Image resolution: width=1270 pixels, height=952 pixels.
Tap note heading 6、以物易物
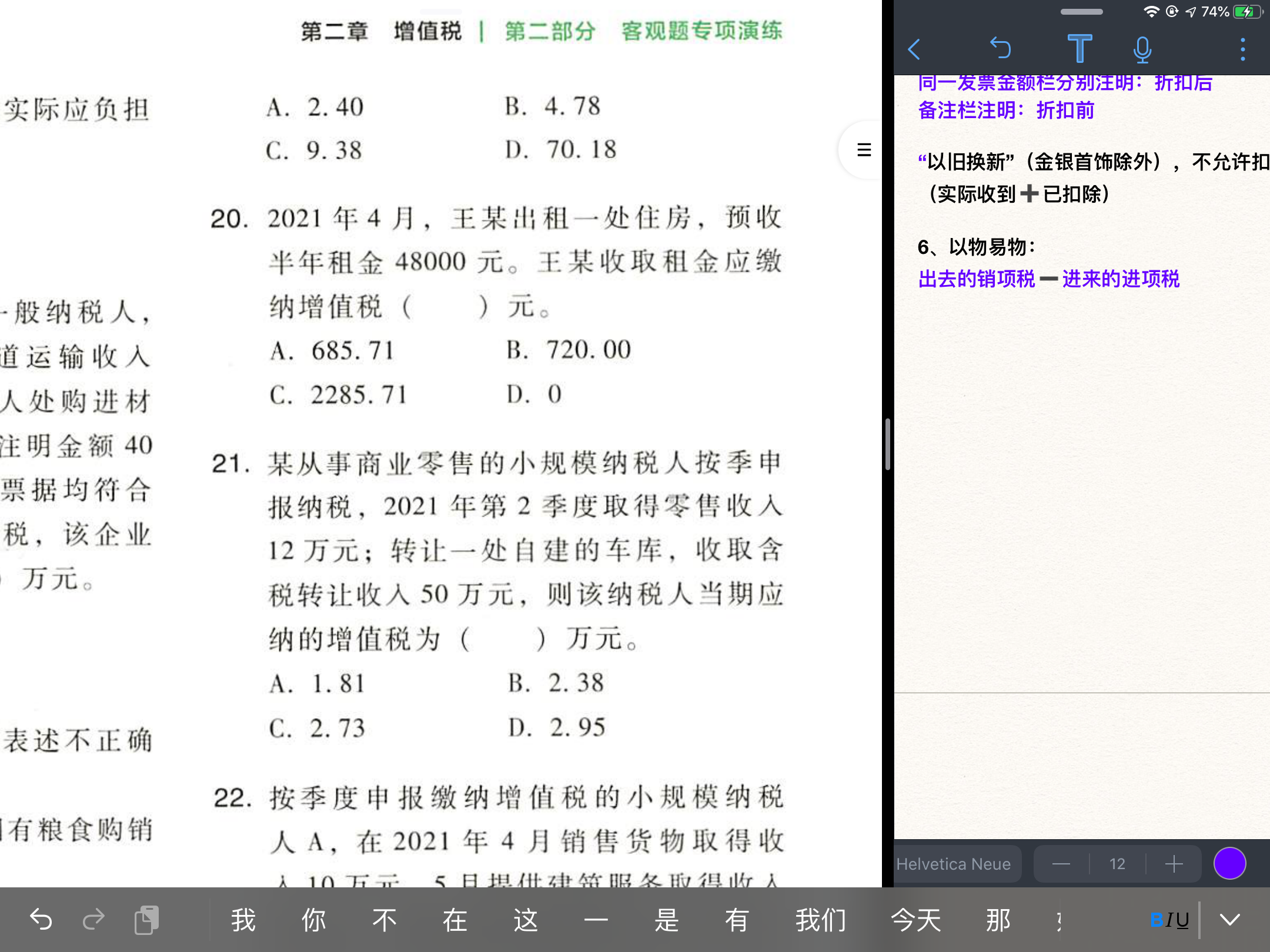pos(977,247)
